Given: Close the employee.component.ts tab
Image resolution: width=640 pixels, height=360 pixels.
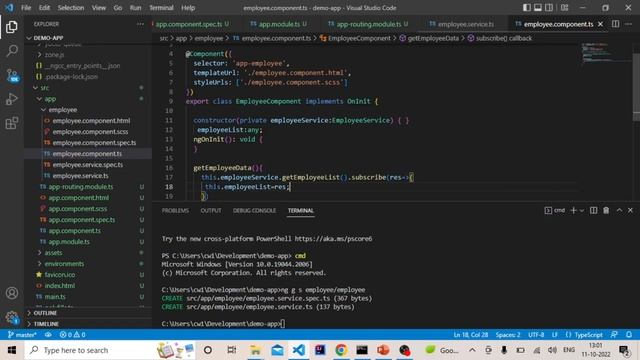Looking at the screenshot, I should click(x=600, y=24).
